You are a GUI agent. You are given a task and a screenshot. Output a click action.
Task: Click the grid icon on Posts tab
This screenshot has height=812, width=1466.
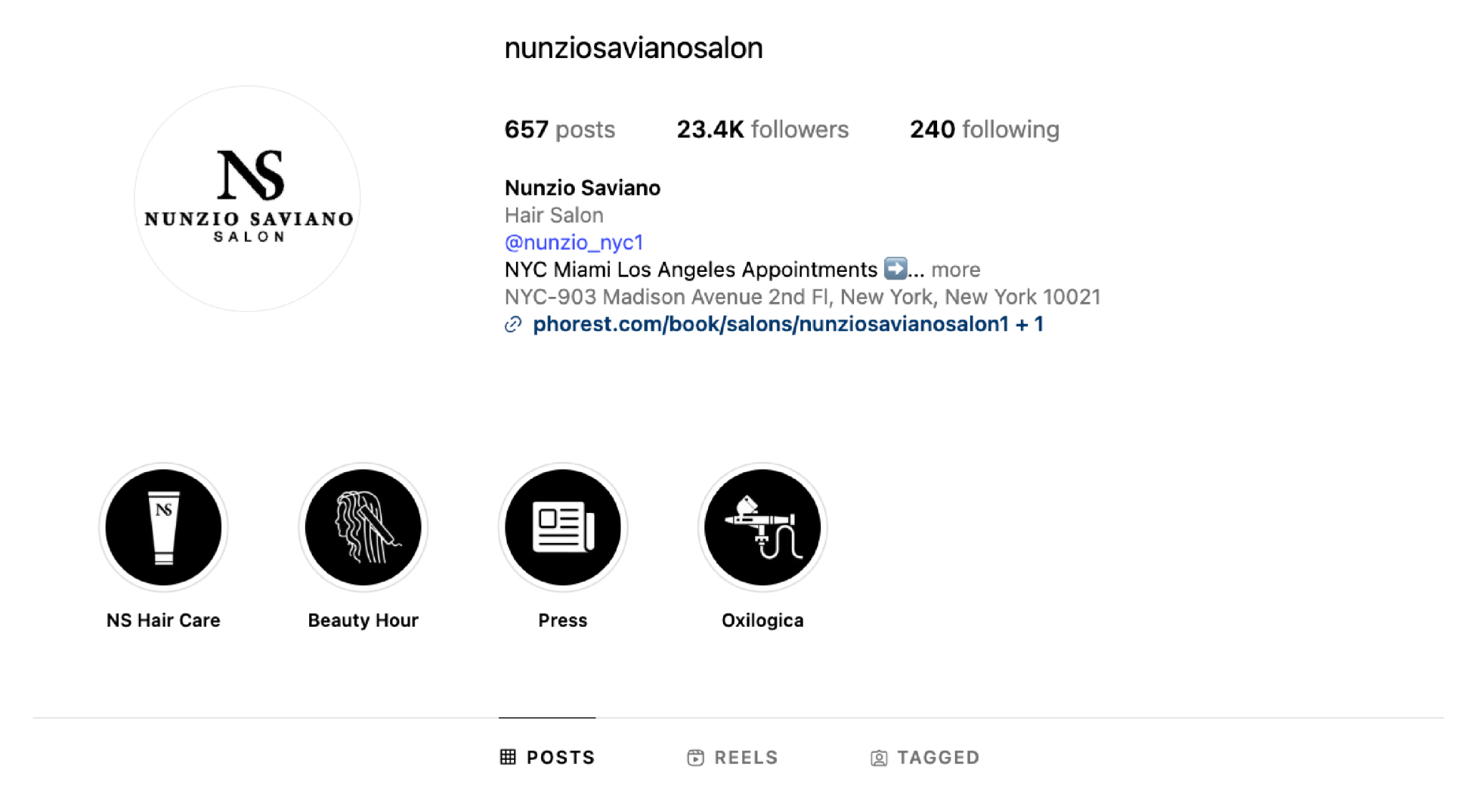(508, 757)
